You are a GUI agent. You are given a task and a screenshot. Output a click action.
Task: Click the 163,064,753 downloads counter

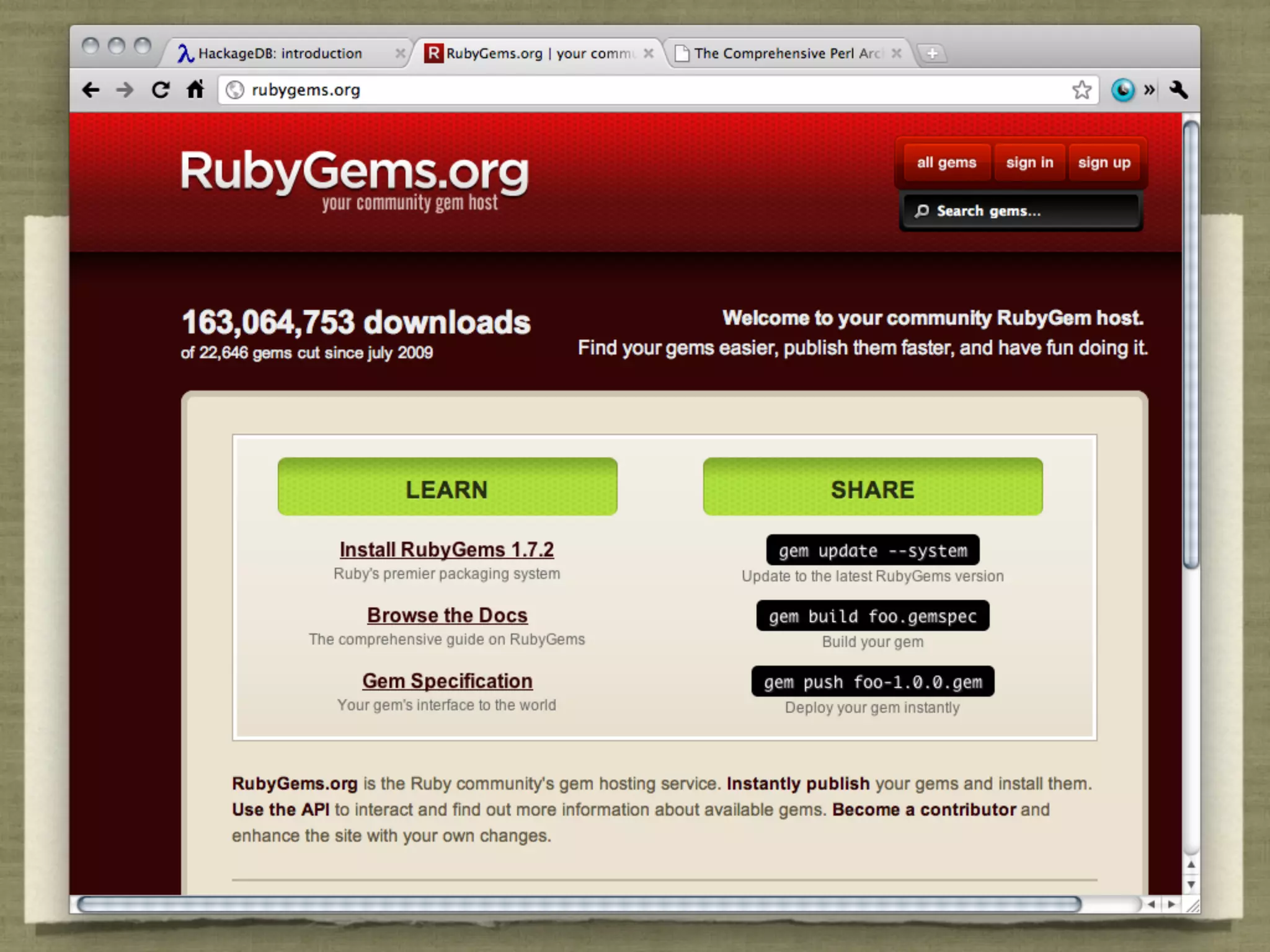tap(356, 322)
